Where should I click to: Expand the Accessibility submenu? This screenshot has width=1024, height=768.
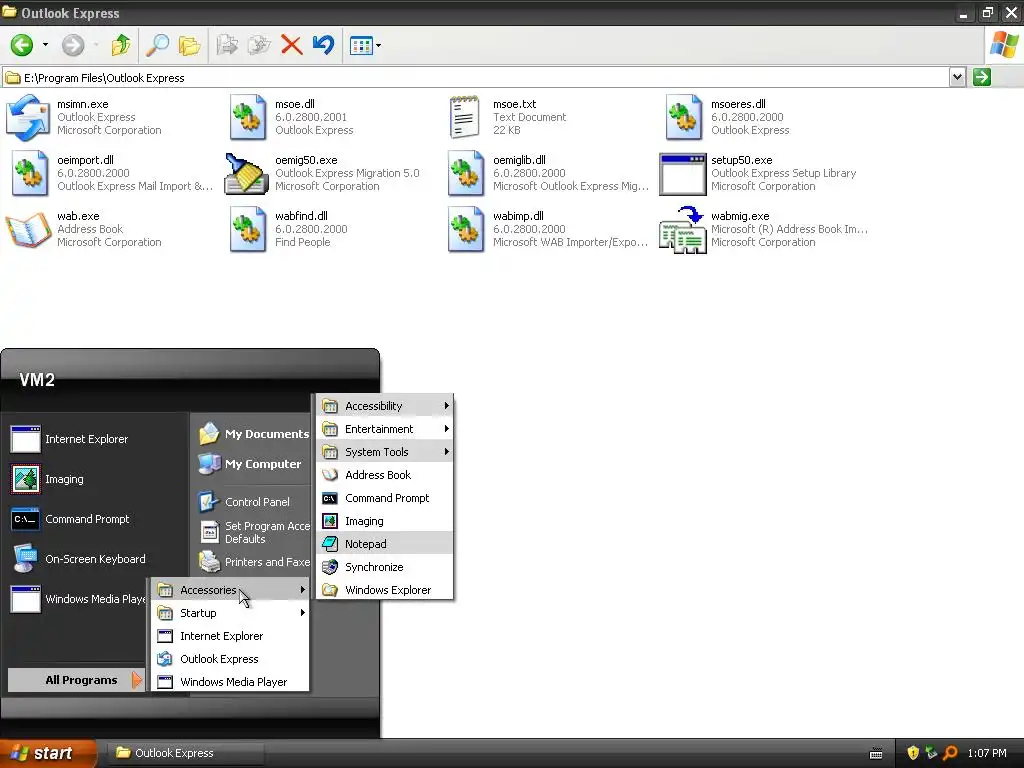[385, 406]
